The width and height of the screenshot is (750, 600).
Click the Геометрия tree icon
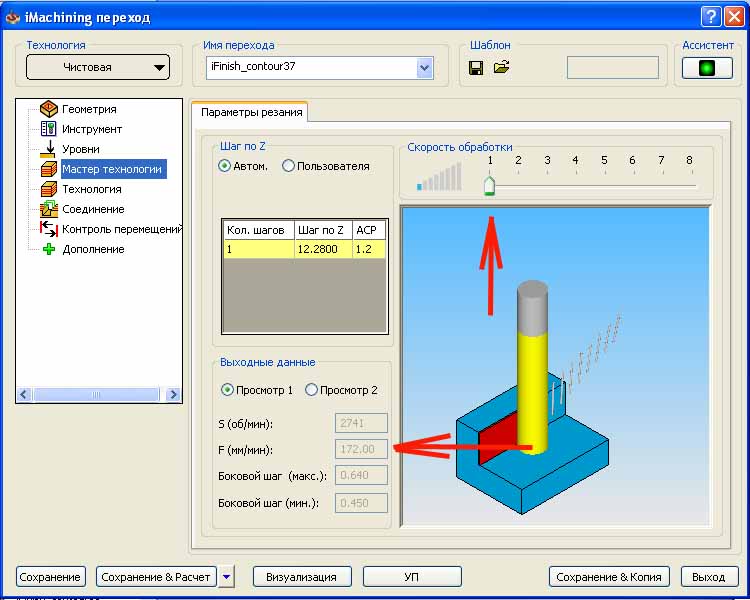(x=49, y=109)
